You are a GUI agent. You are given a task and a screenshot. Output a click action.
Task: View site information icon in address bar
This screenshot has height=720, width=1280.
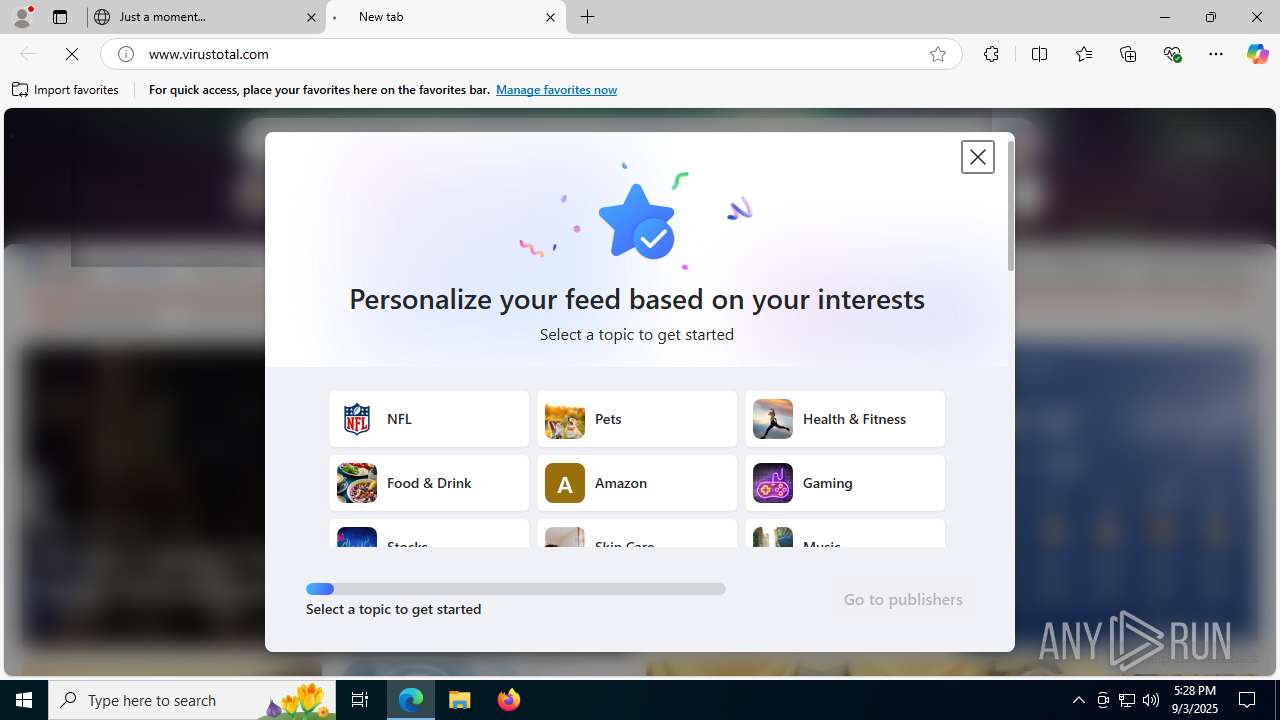pos(126,54)
